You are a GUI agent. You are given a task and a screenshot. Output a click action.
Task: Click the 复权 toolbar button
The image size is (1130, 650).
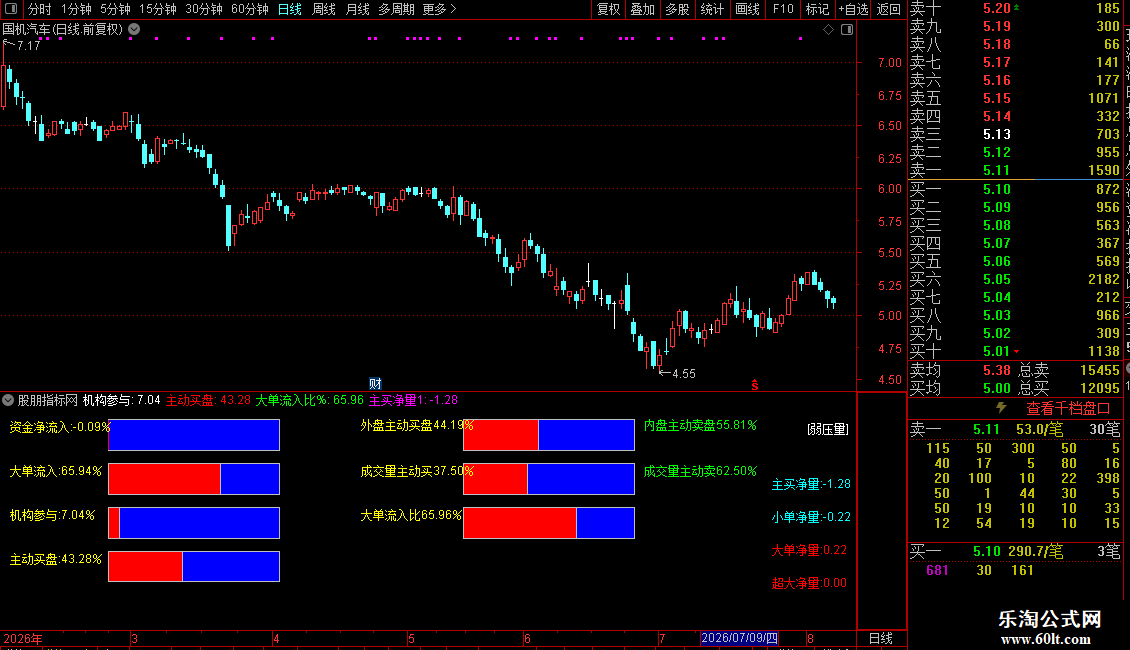pos(608,9)
